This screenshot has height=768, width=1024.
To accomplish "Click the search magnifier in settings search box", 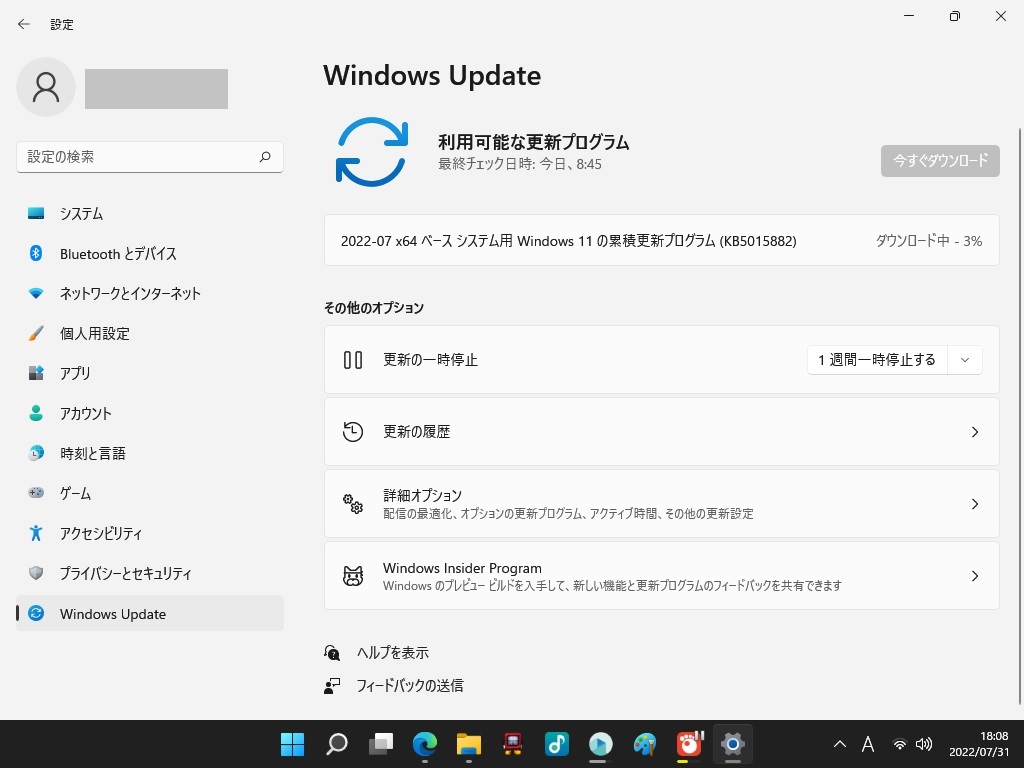I will (265, 157).
